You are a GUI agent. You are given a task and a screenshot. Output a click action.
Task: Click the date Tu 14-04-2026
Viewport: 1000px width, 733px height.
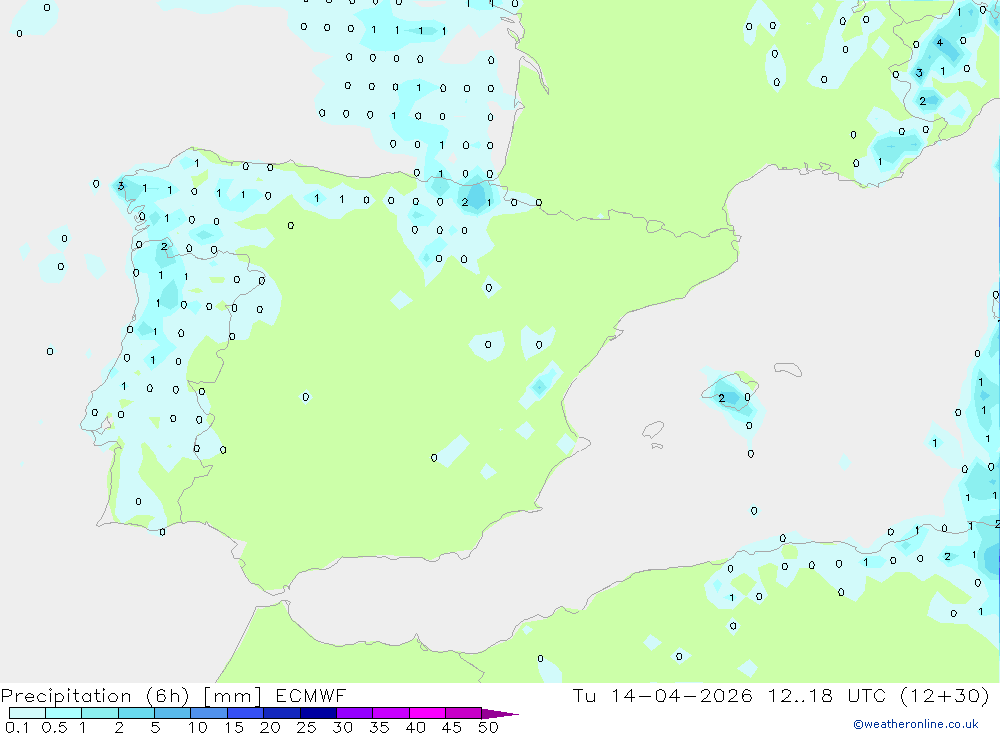pyautogui.click(x=663, y=695)
